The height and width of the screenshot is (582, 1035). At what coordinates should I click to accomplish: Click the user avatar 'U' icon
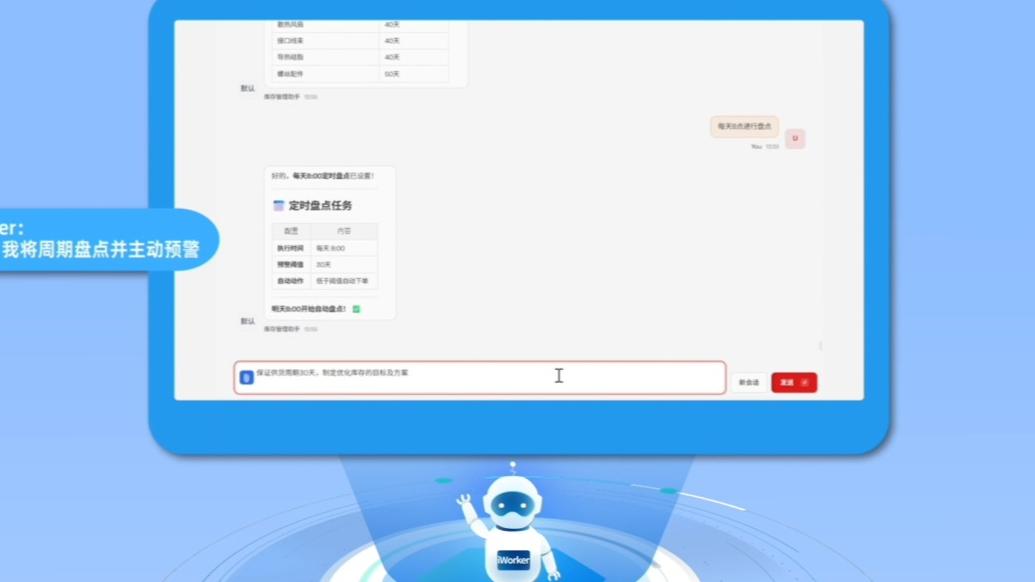[795, 139]
